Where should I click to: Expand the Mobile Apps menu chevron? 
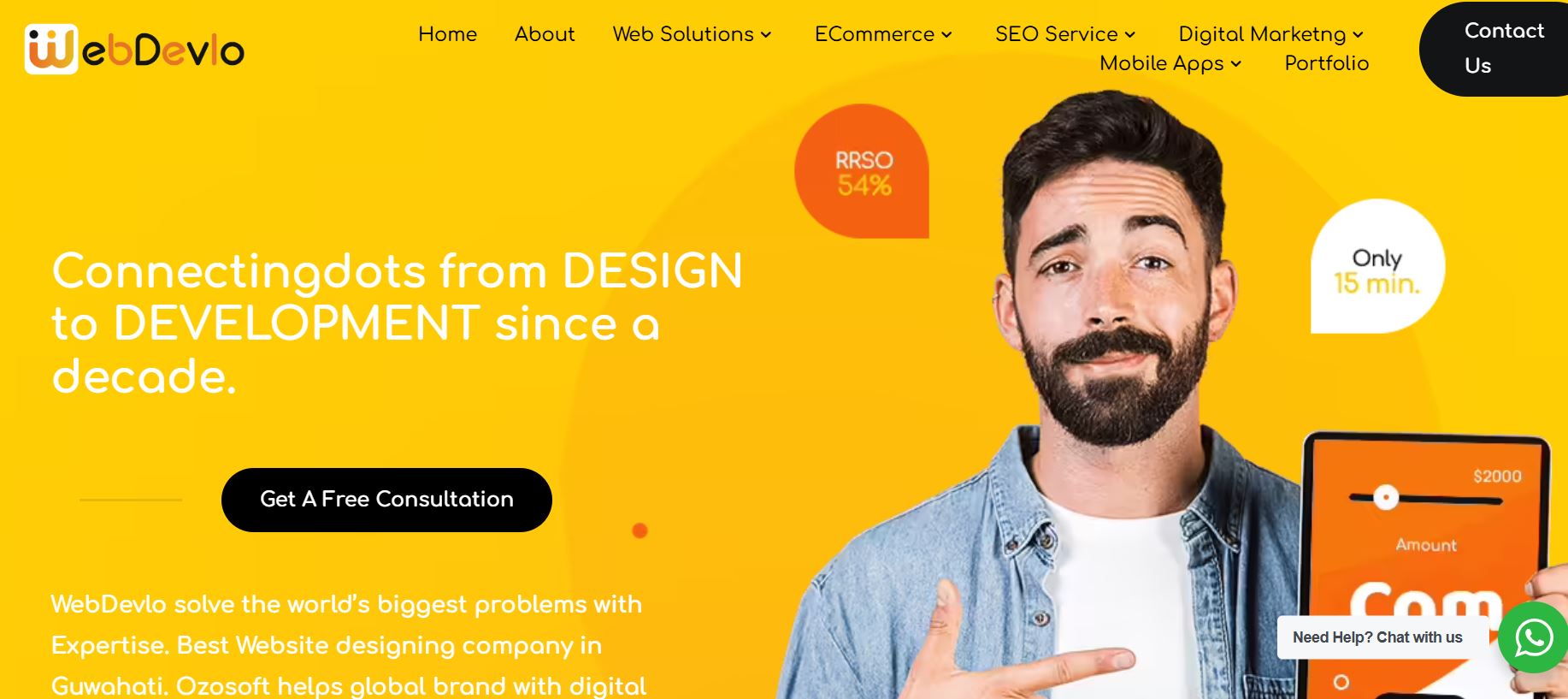coord(1235,64)
